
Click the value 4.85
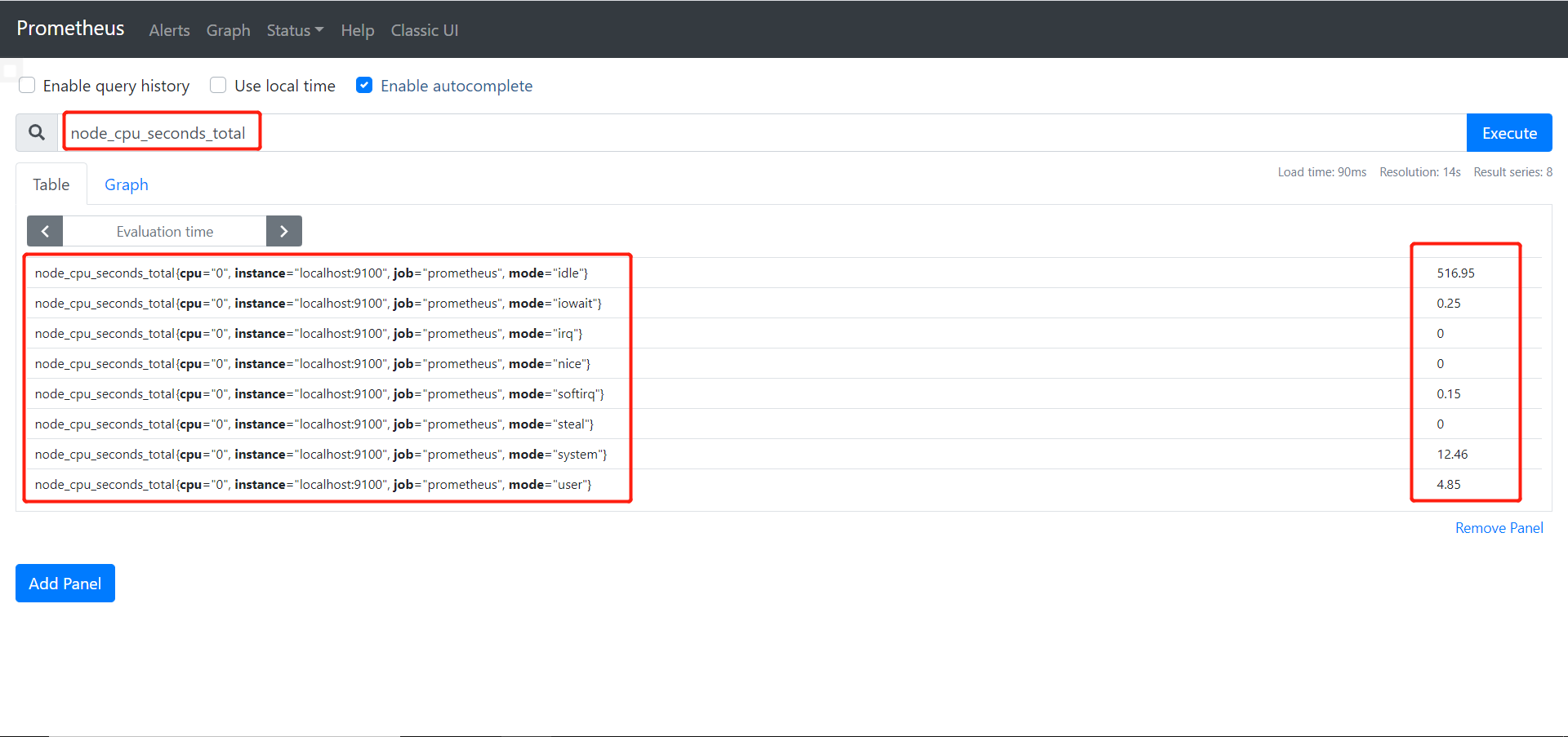[1449, 484]
